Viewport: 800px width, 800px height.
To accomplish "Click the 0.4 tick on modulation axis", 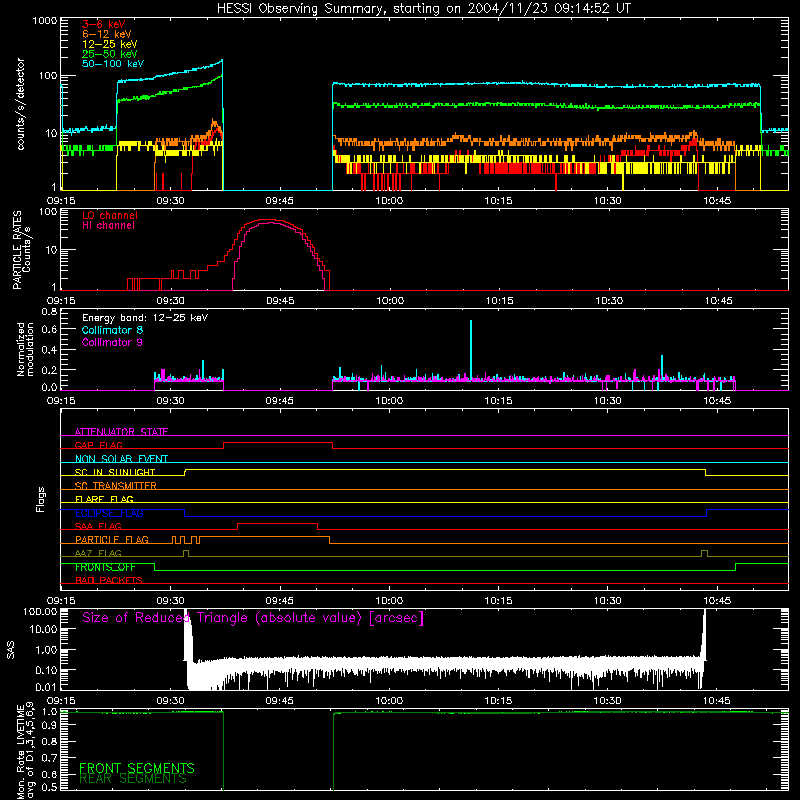I will tap(49, 350).
